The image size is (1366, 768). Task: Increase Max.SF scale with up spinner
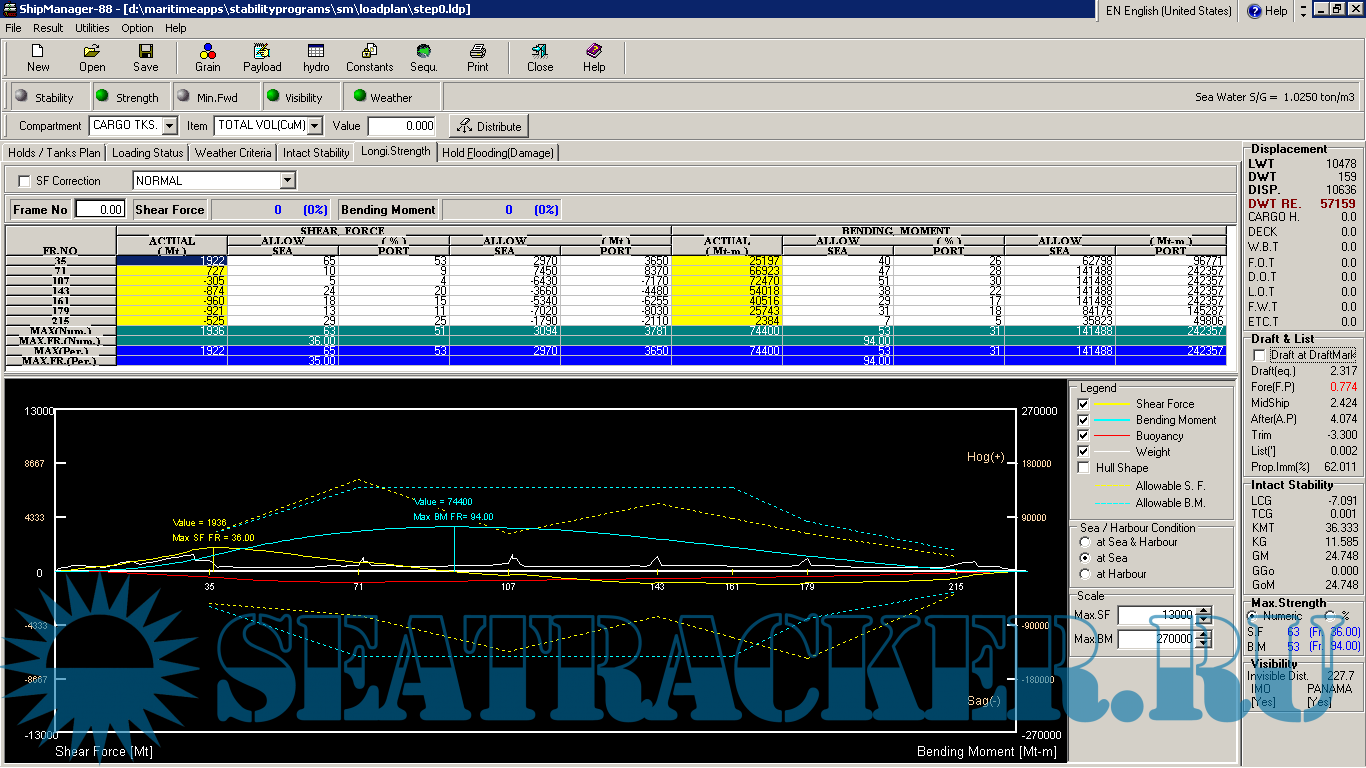[x=1203, y=610]
